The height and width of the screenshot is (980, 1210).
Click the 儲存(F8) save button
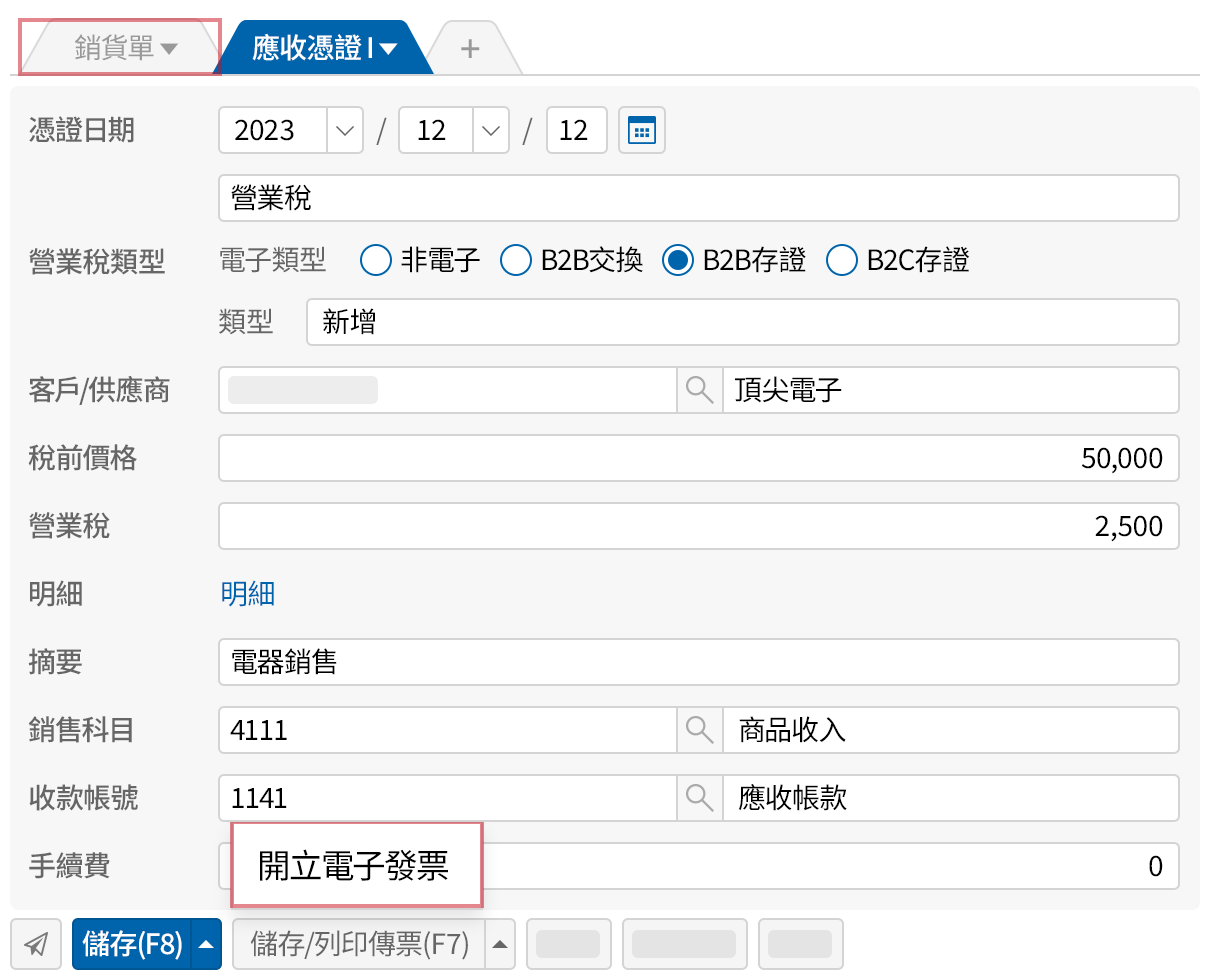tap(132, 944)
